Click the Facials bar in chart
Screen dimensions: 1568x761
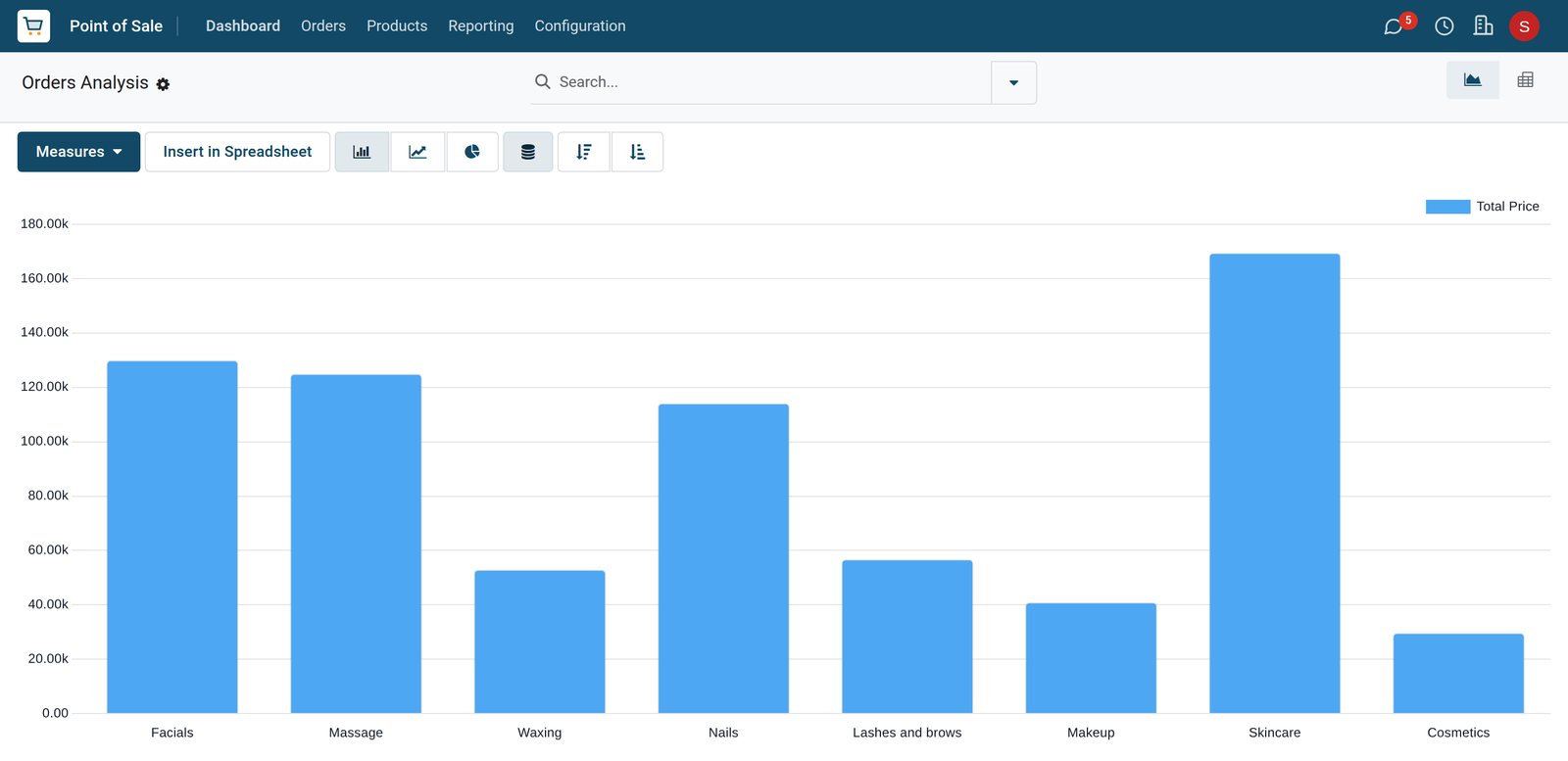point(172,538)
